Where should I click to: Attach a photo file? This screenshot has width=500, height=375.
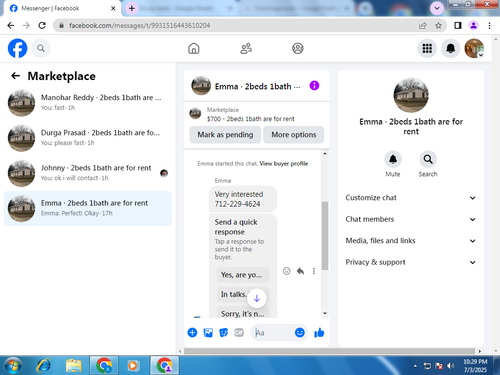point(208,332)
